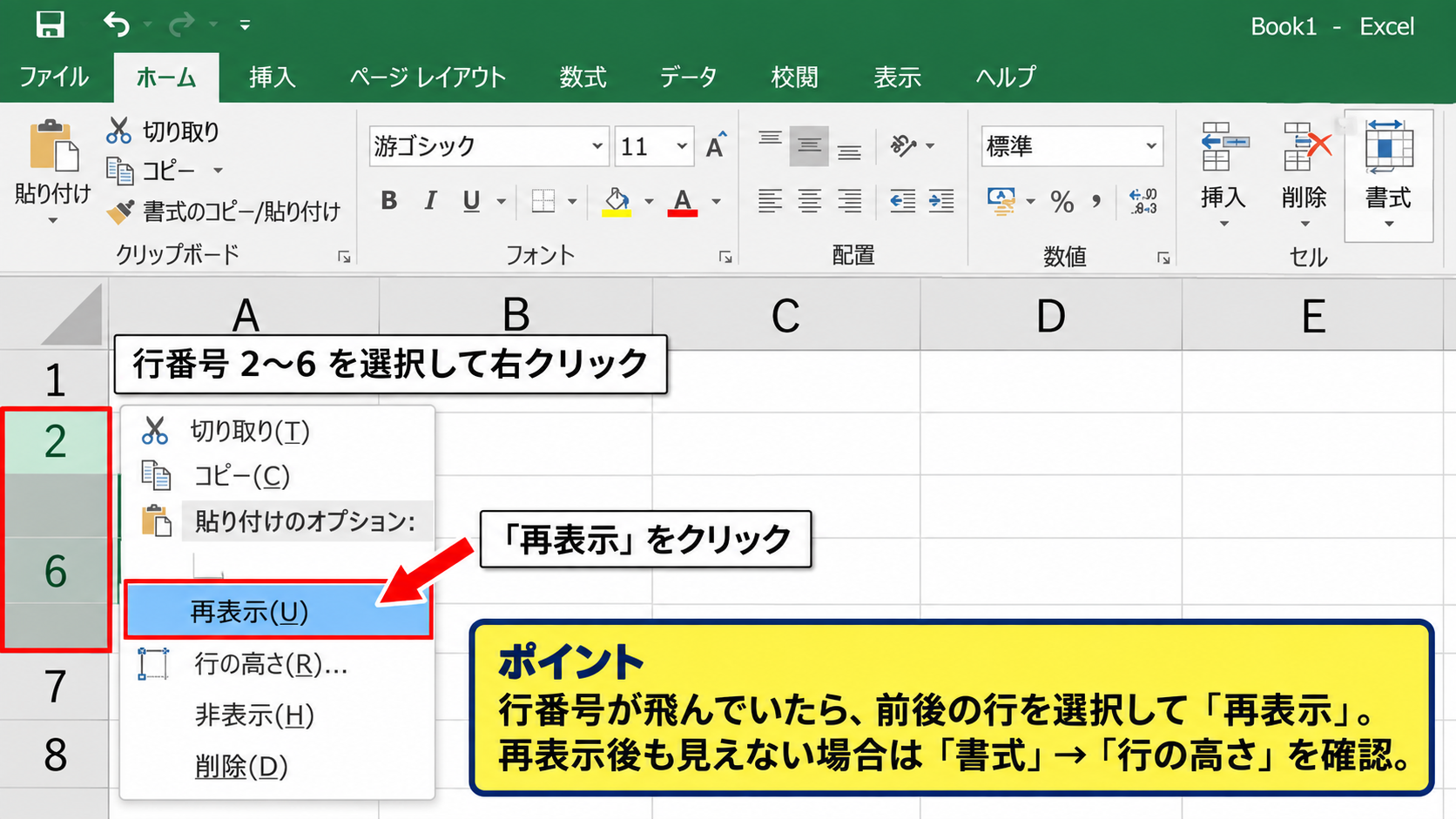Click the Undo arrow icon
Viewport: 1456px width, 819px height.
pyautogui.click(x=116, y=24)
